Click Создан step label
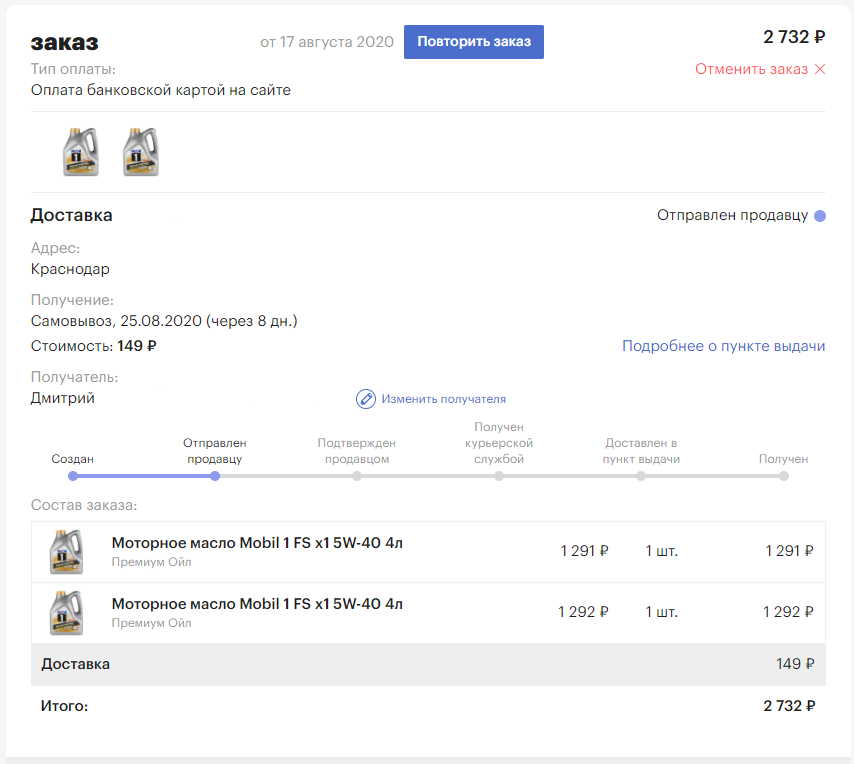This screenshot has width=854, height=764. [x=72, y=459]
